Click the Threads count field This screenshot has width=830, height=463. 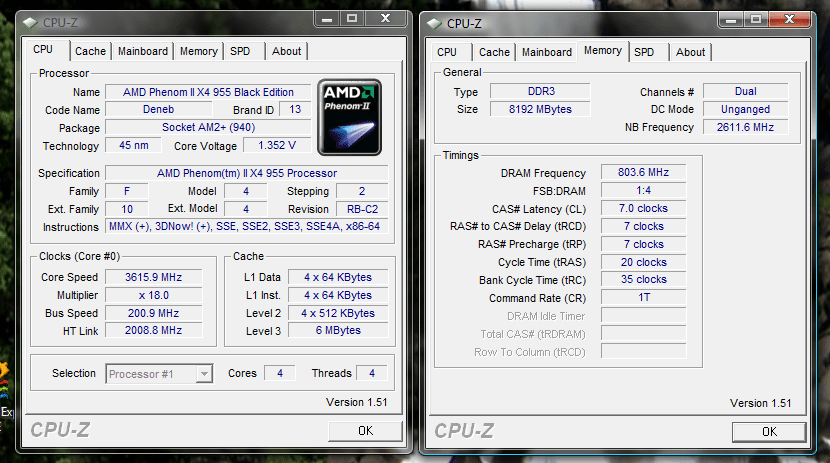[x=372, y=373]
